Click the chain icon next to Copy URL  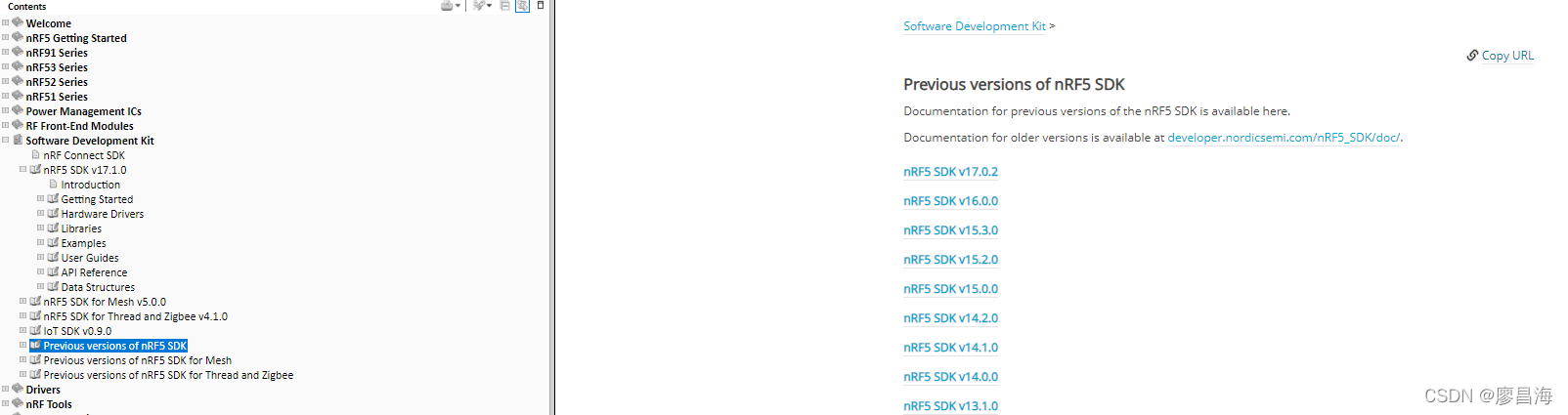[1472, 56]
